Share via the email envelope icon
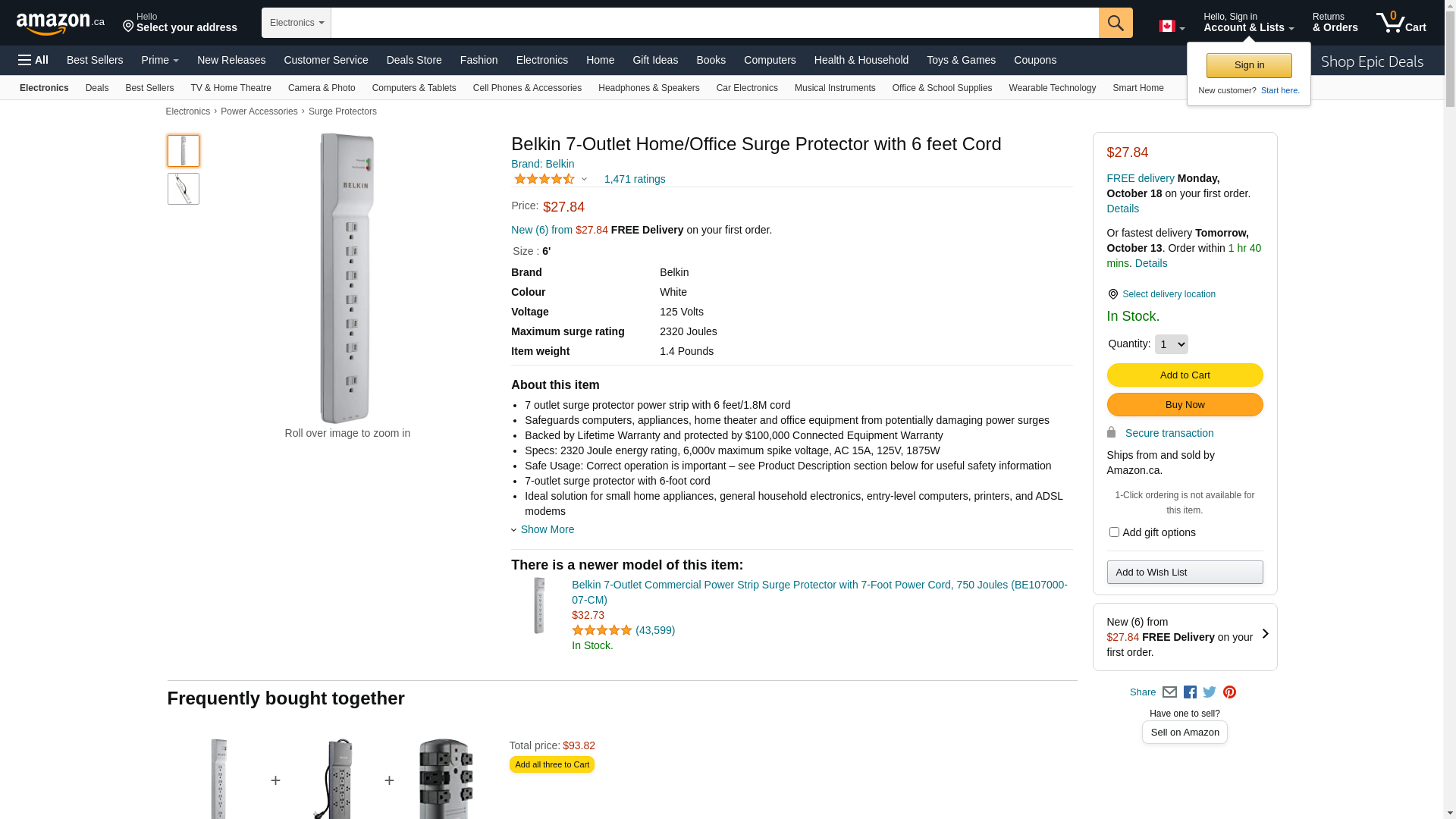The width and height of the screenshot is (1456, 819). [x=1169, y=692]
